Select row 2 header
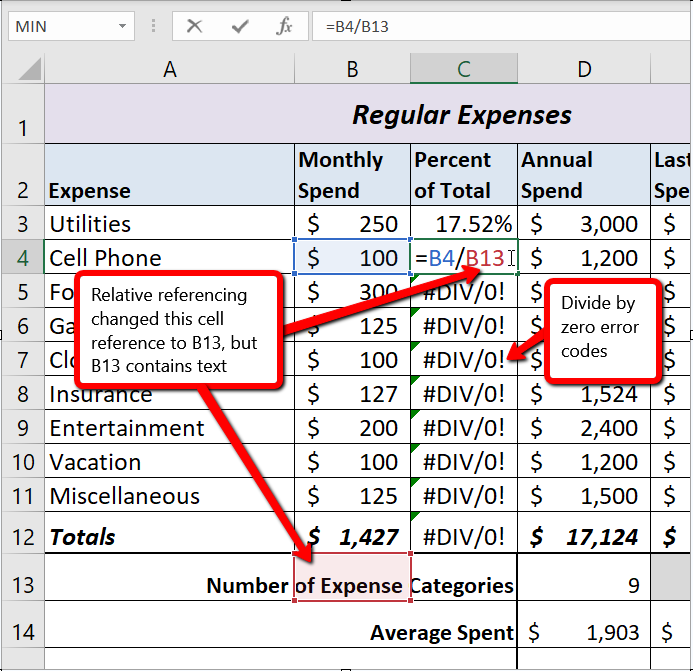The height and width of the screenshot is (671, 693). 23,175
